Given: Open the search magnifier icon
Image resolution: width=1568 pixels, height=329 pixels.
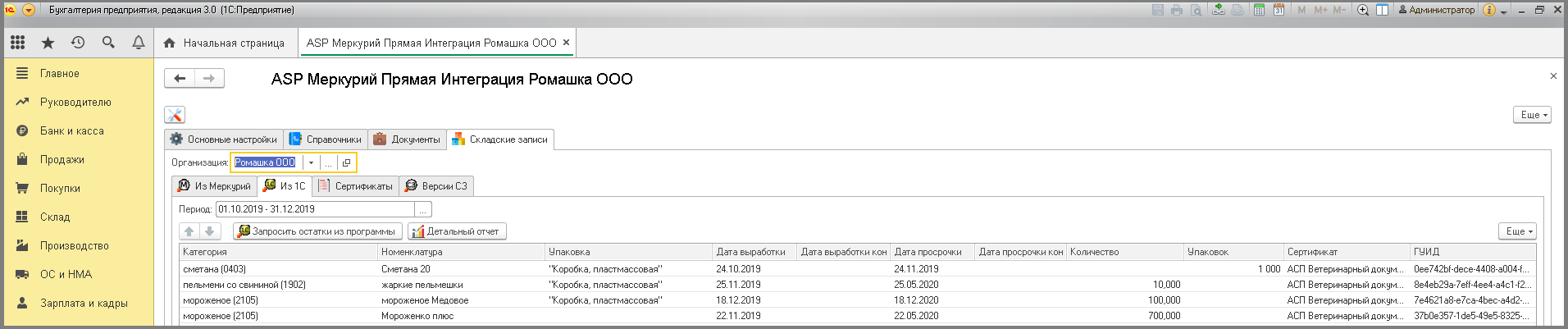Looking at the screenshot, I should (108, 43).
